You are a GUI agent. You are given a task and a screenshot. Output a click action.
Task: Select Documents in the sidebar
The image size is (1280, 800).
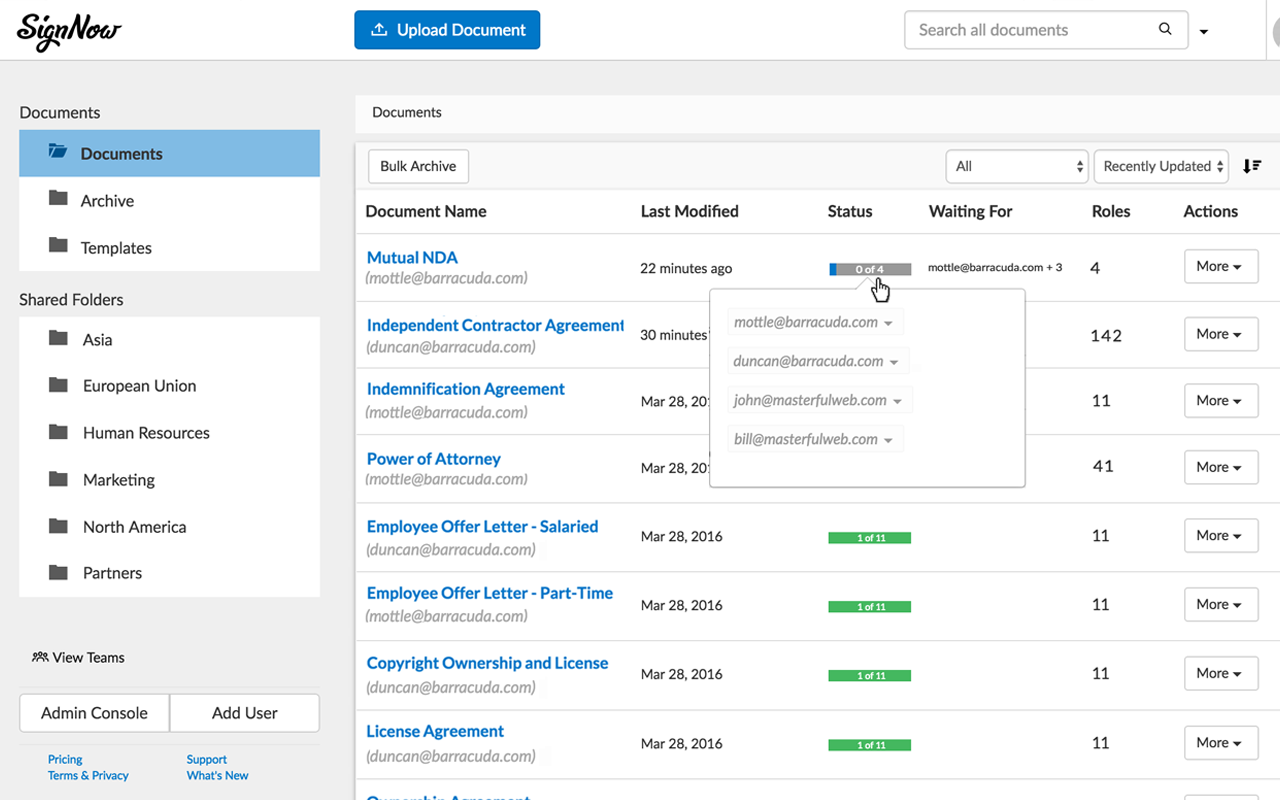121,153
